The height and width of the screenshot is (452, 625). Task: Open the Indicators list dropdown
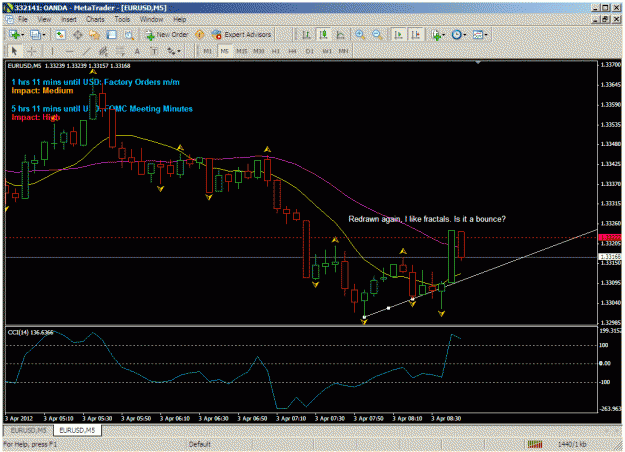pos(438,35)
